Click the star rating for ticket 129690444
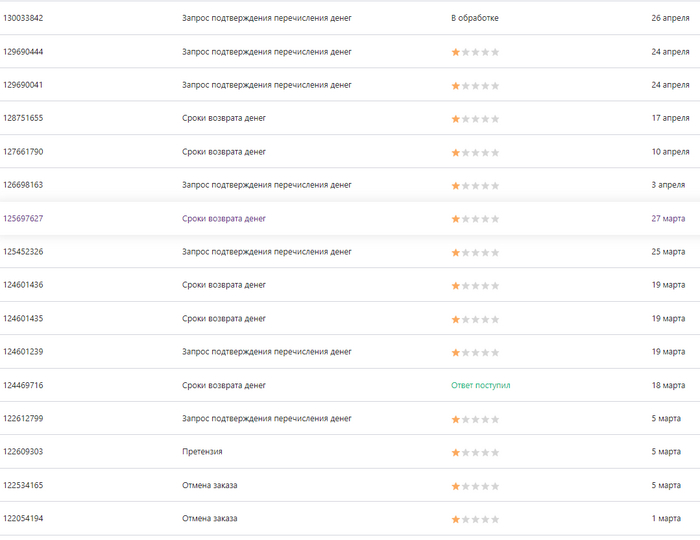 (x=475, y=52)
